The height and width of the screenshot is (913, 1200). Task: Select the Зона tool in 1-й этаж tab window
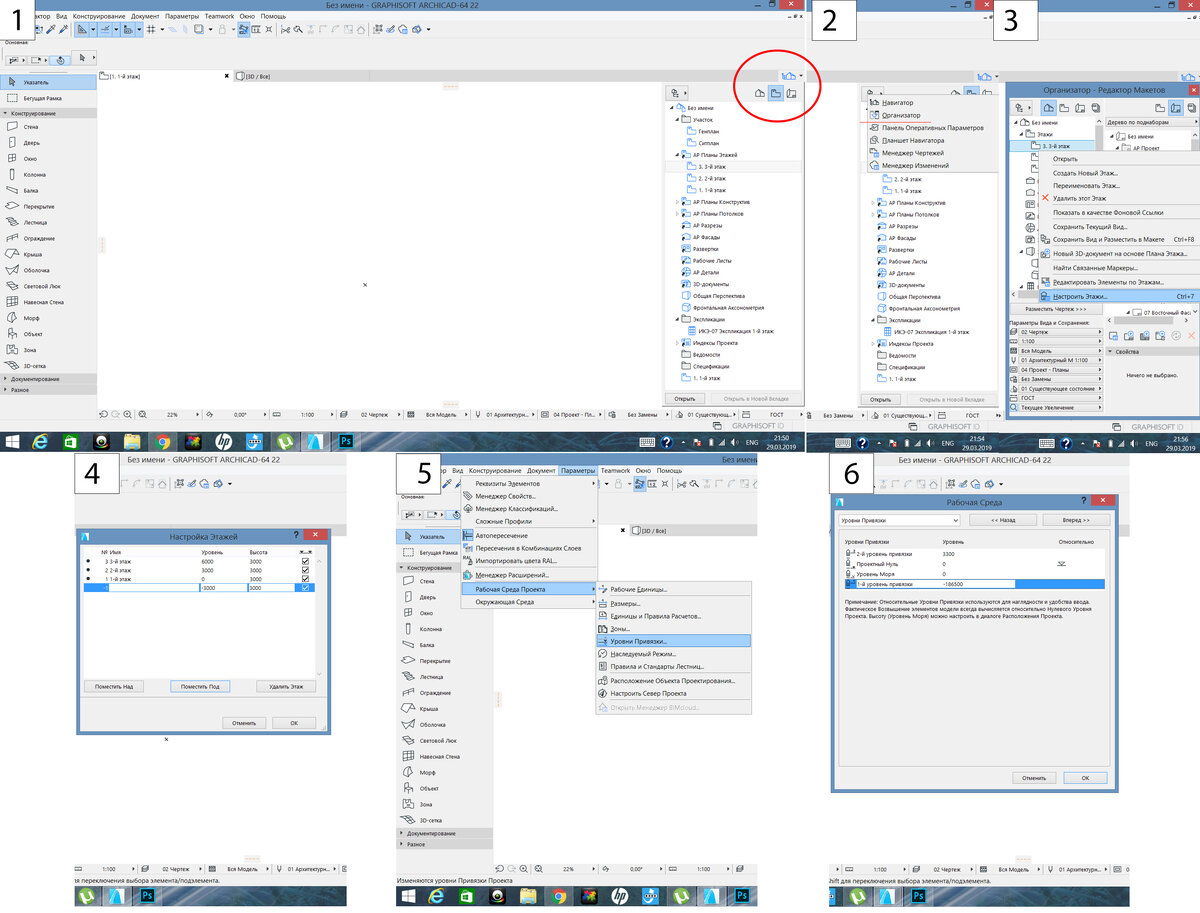click(48, 349)
